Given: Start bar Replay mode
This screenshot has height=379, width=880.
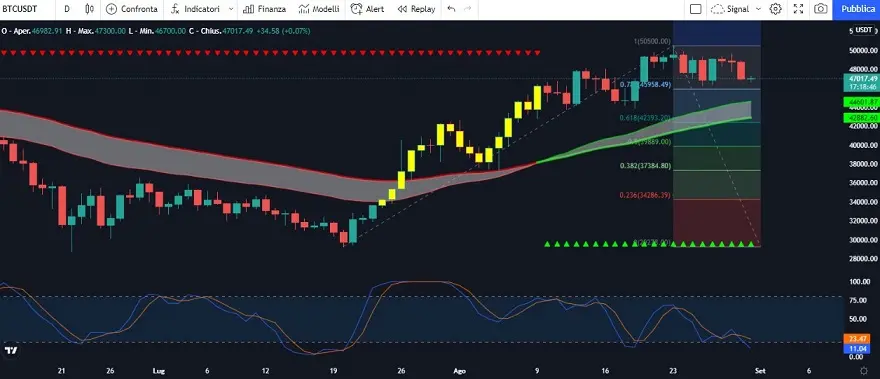Looking at the screenshot, I should [416, 9].
